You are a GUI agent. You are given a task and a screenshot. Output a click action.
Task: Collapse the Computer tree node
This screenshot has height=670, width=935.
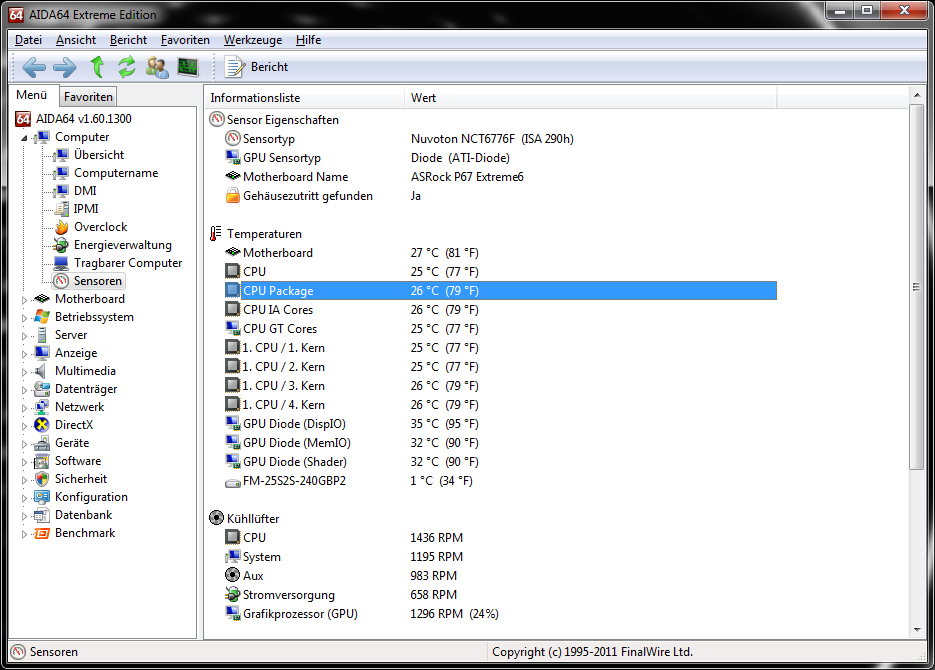(24, 138)
